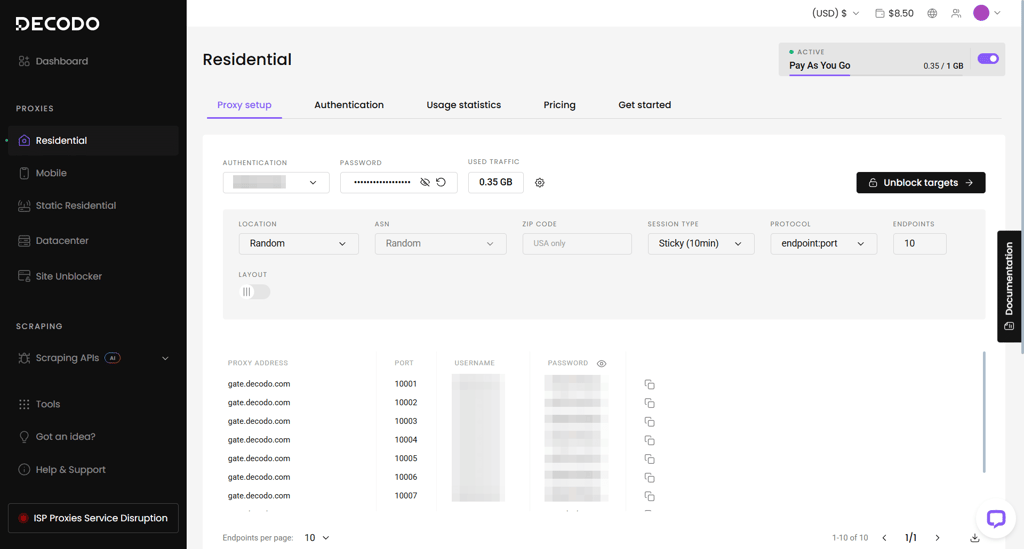Open Site Unblocker

[60, 276]
